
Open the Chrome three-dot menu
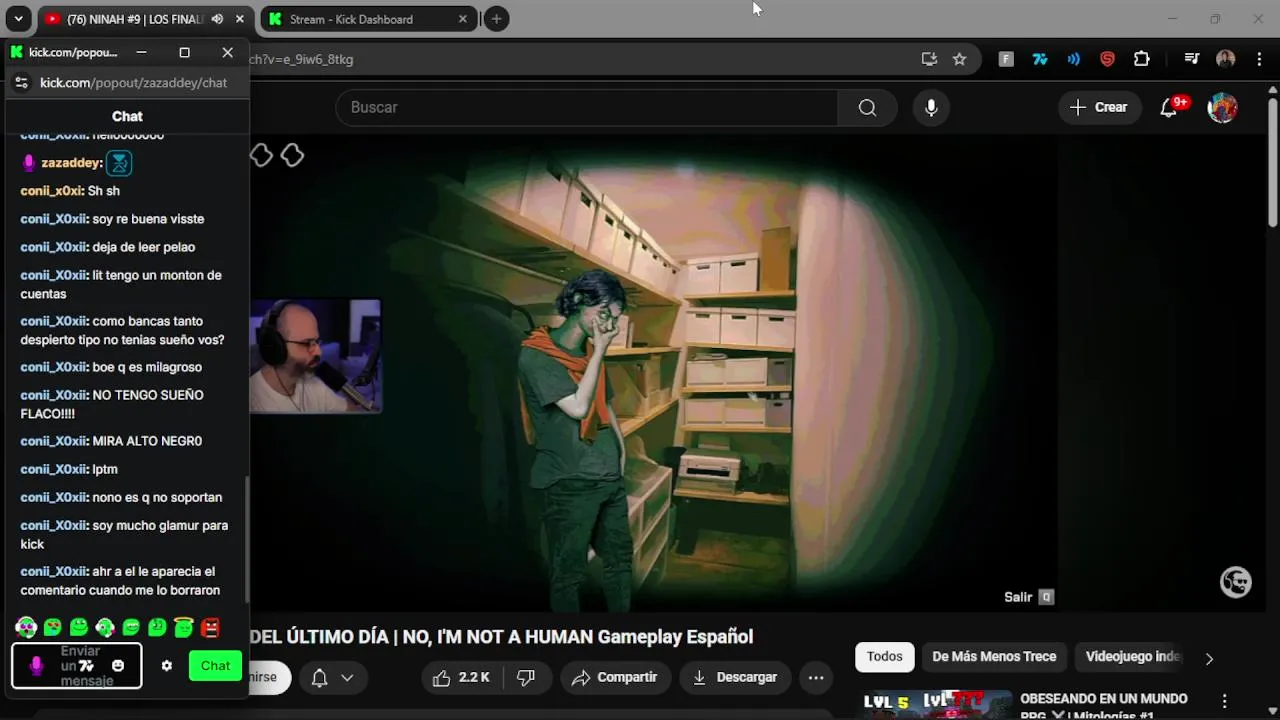[1259, 59]
